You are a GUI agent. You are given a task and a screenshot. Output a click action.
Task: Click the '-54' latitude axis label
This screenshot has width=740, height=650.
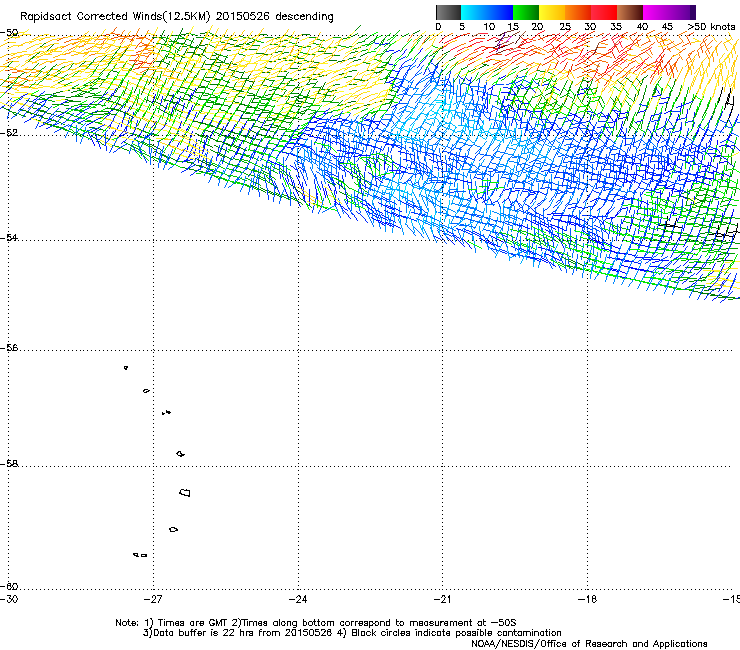(x=9, y=237)
